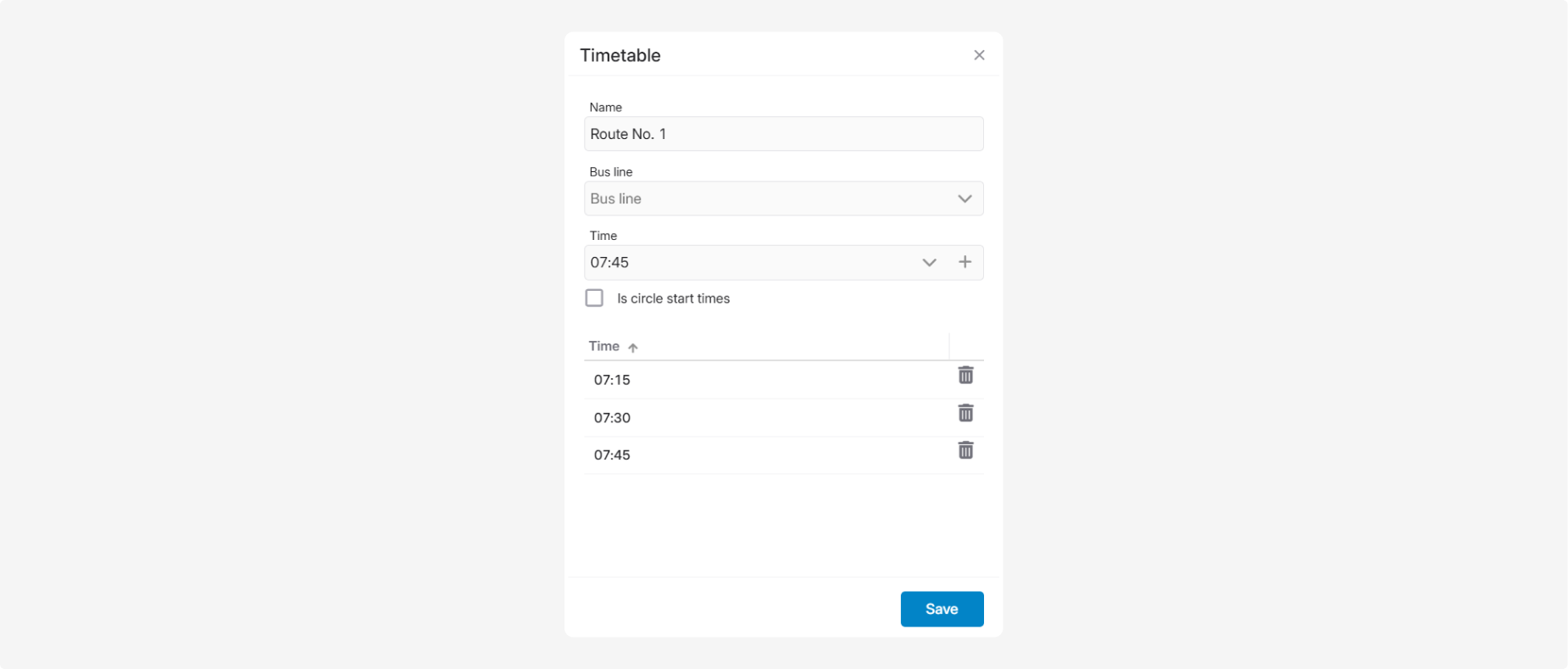The width and height of the screenshot is (1568, 669).
Task: Save the timetable
Action: tap(942, 609)
